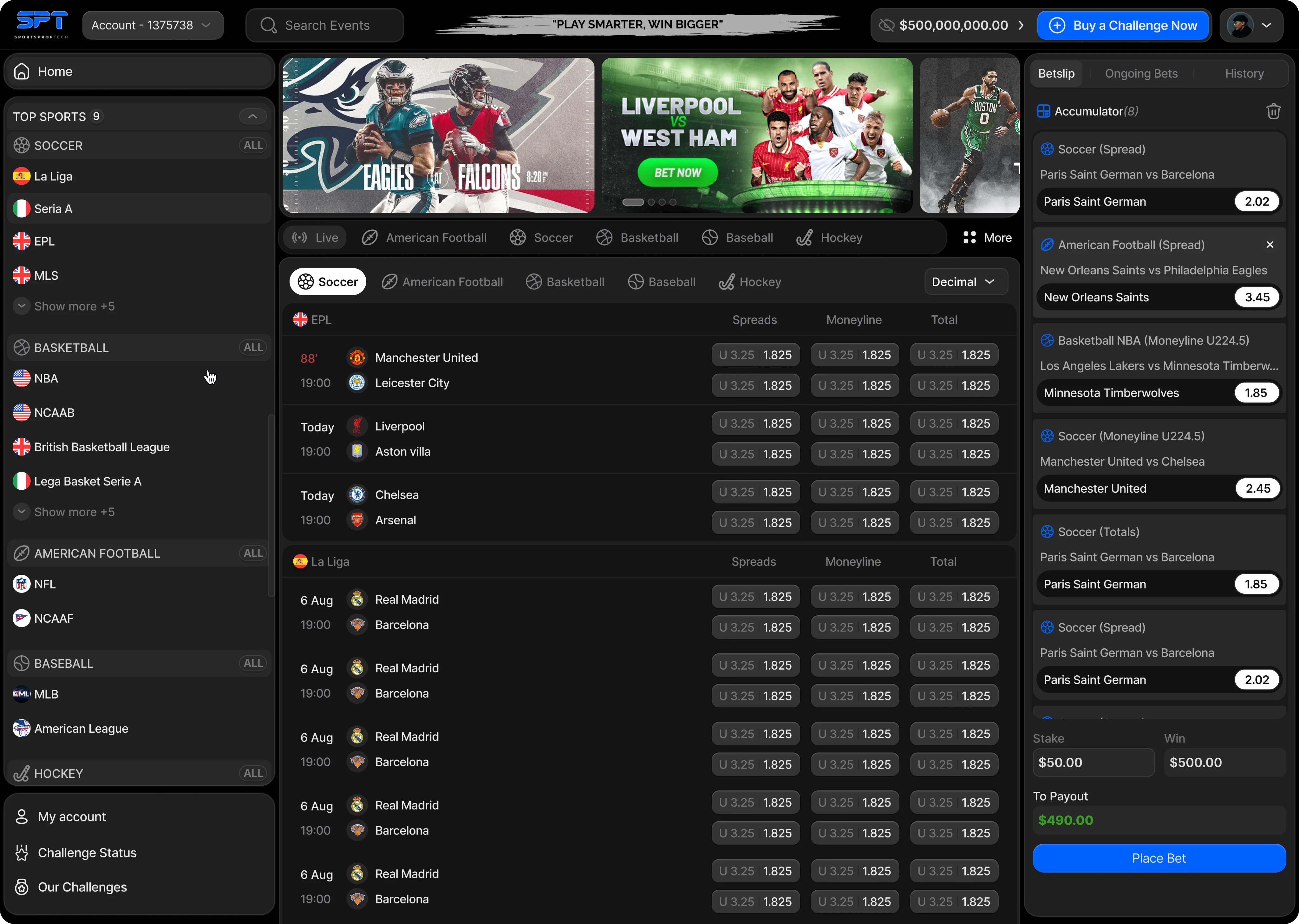Go to Home in sidebar

click(x=139, y=71)
